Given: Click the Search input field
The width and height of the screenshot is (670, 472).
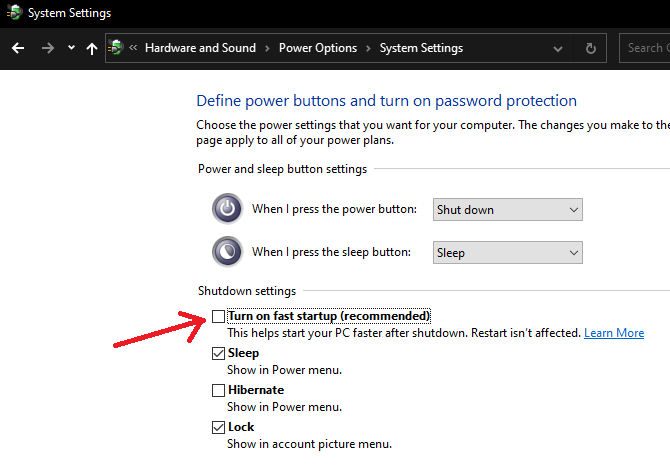Looking at the screenshot, I should pos(645,48).
